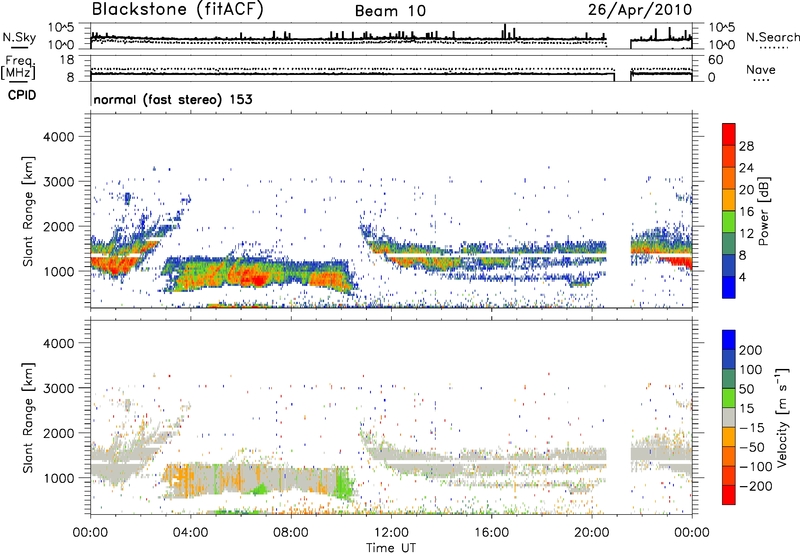Click the "04:00" time tick label
This screenshot has height=554, width=800.
click(190, 533)
